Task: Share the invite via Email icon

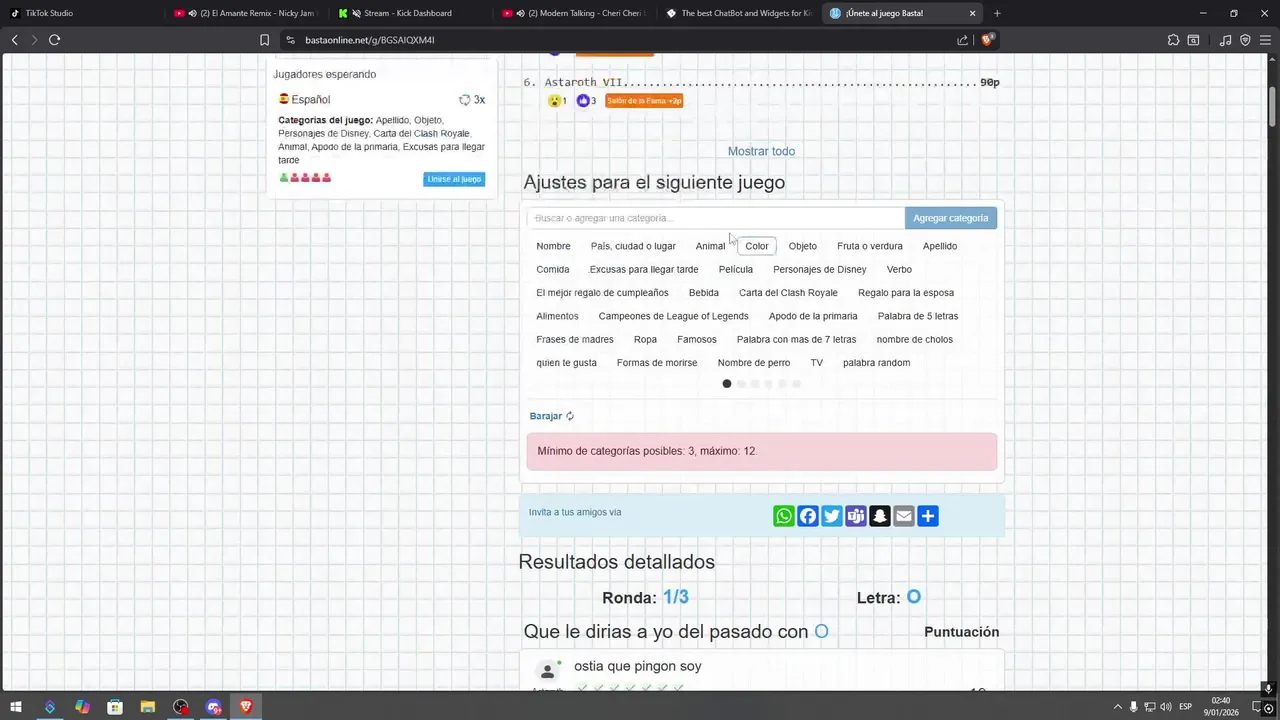Action: click(x=904, y=516)
